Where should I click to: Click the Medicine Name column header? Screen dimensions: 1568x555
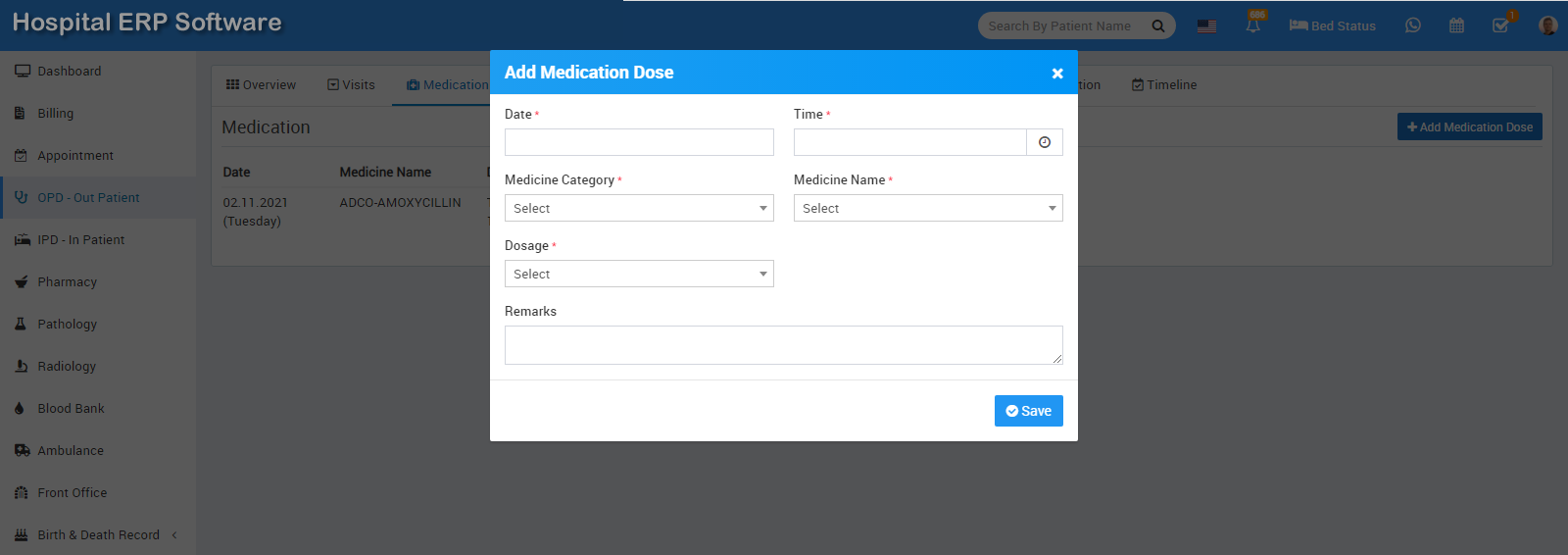pyautogui.click(x=385, y=172)
